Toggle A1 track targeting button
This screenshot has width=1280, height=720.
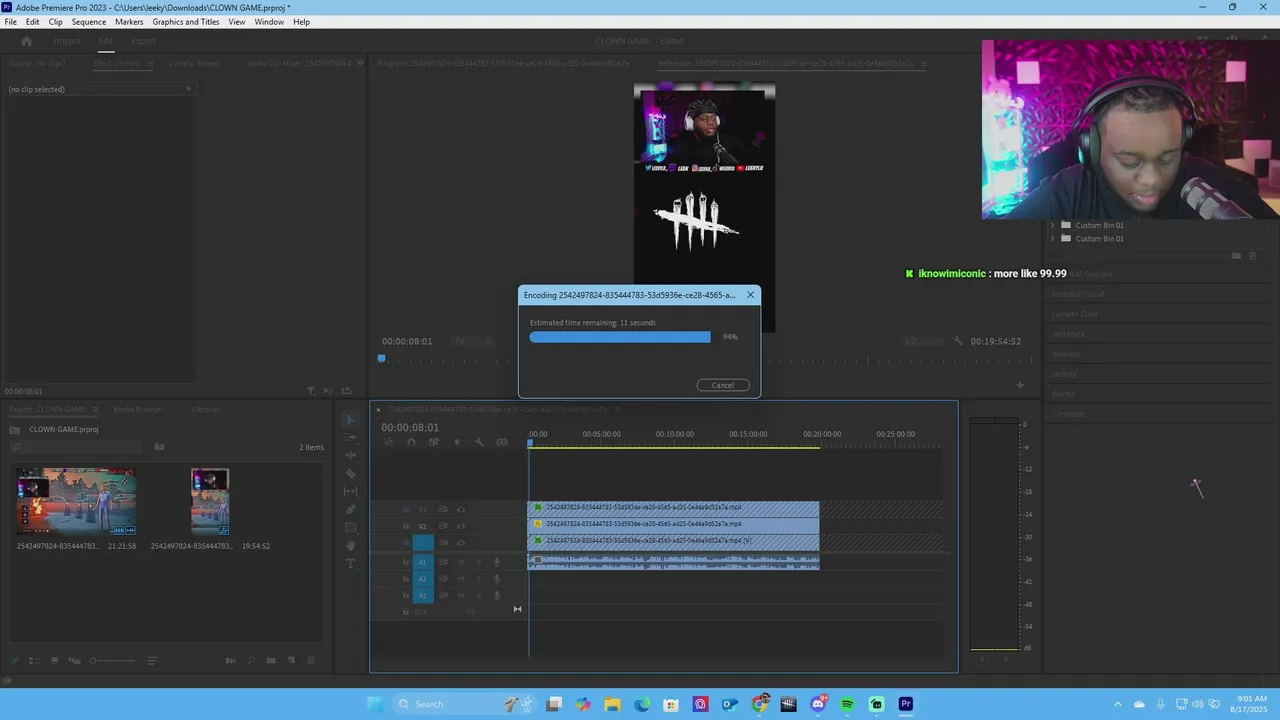(422, 562)
